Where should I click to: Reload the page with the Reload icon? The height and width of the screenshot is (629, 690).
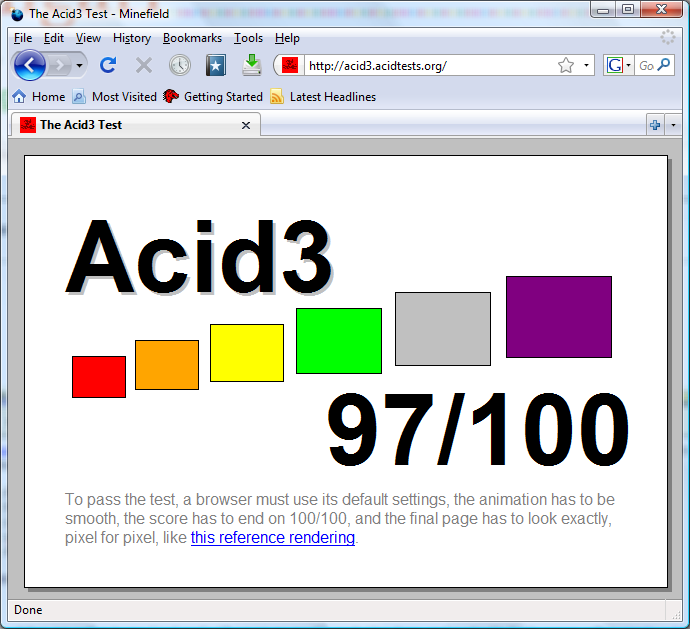click(108, 66)
